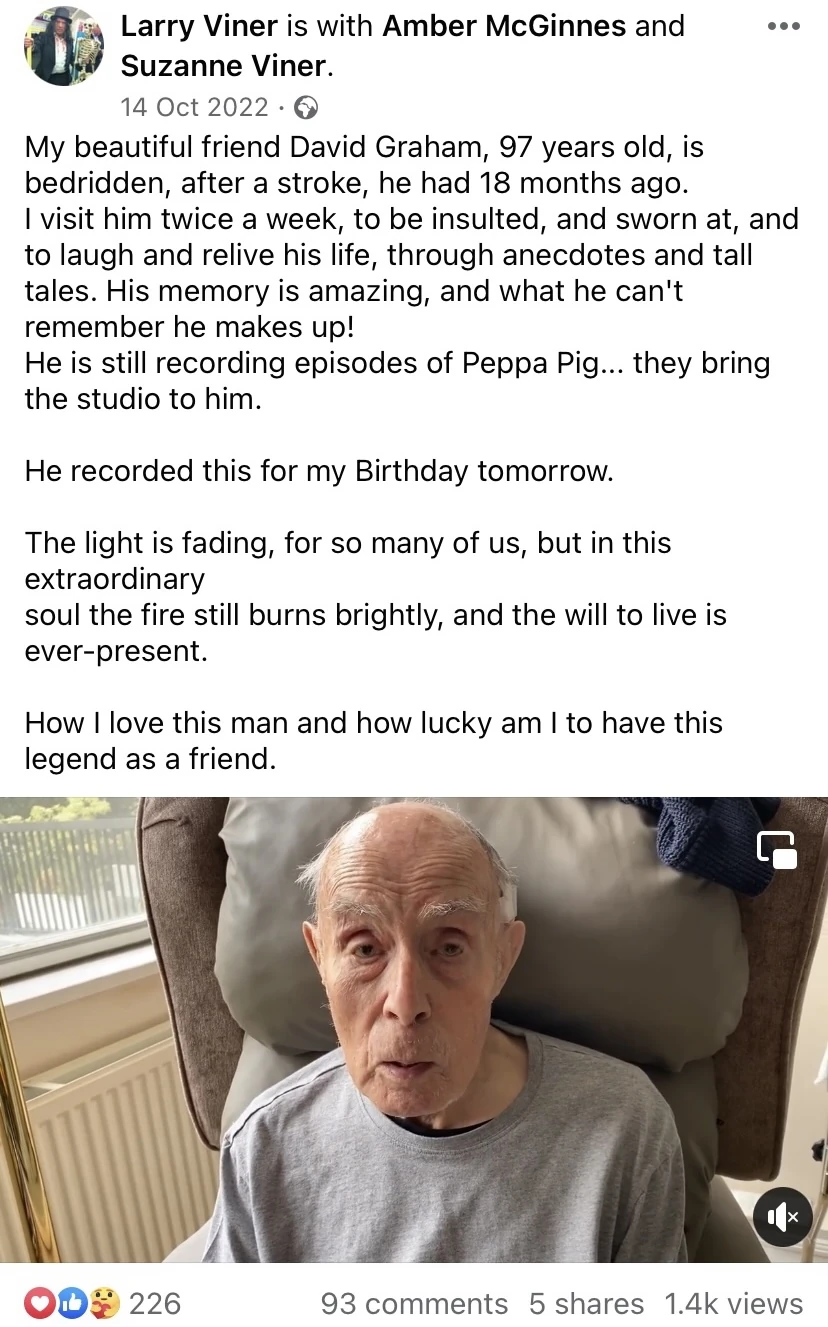Open the 93 comments list
Image resolution: width=828 pixels, height=1327 pixels.
point(414,1303)
